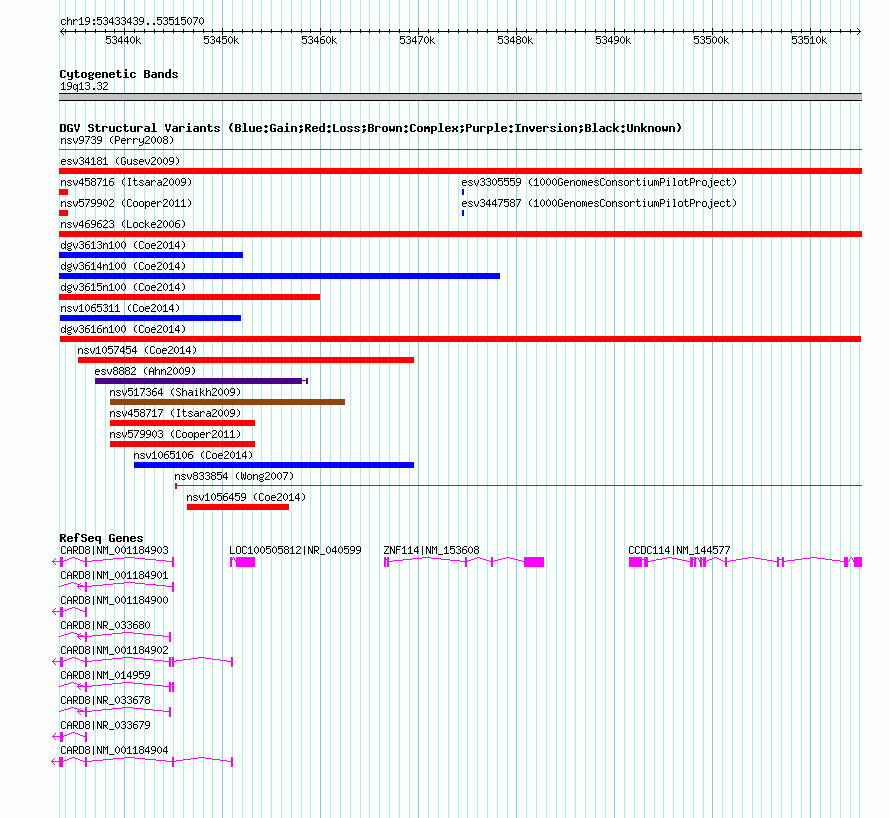This screenshot has height=818, width=890.
Task: Click the tiny esv3305559 blue marker
Action: (x=463, y=192)
